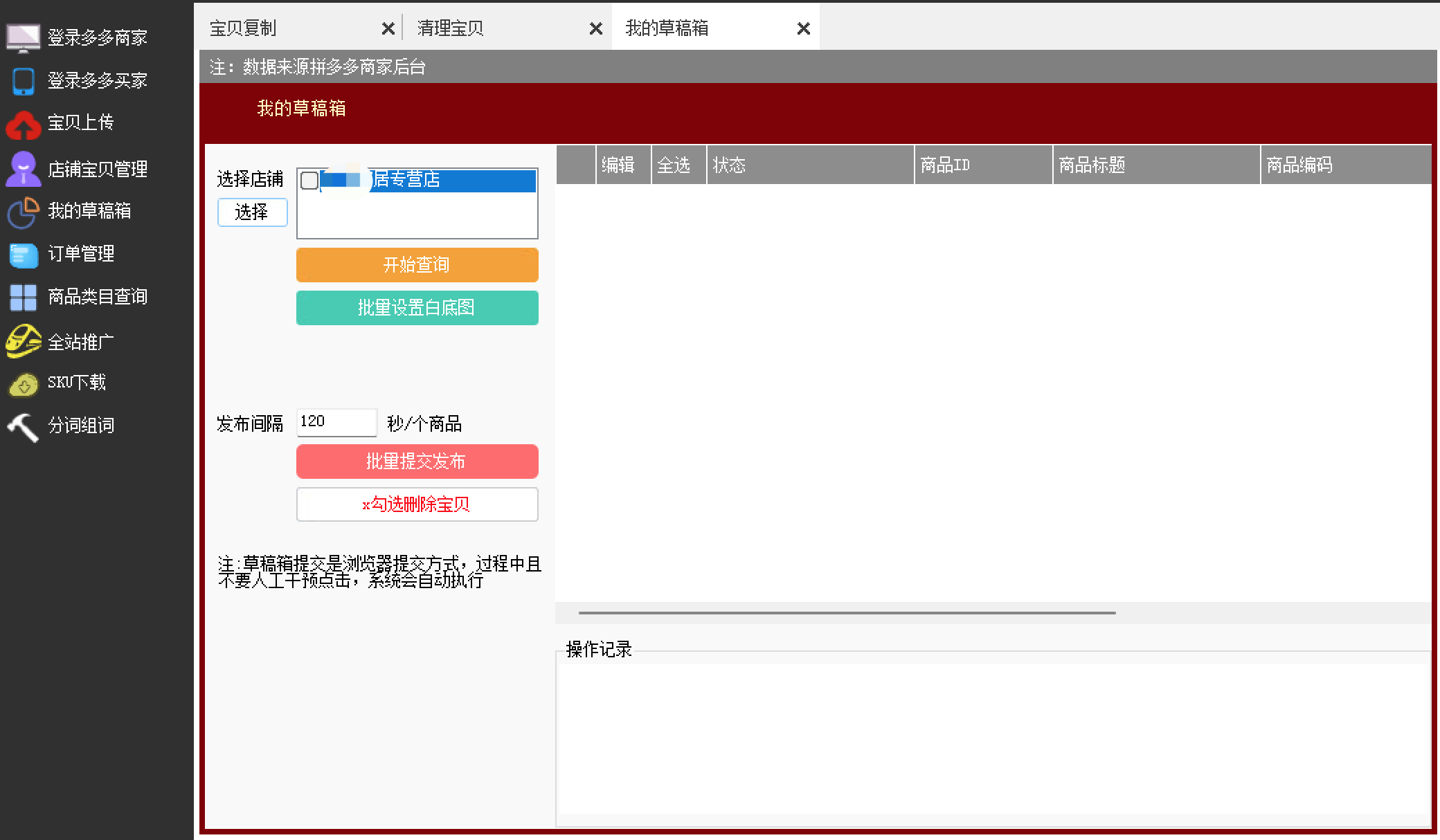
Task: Click the 商品ID column header
Action: [984, 165]
